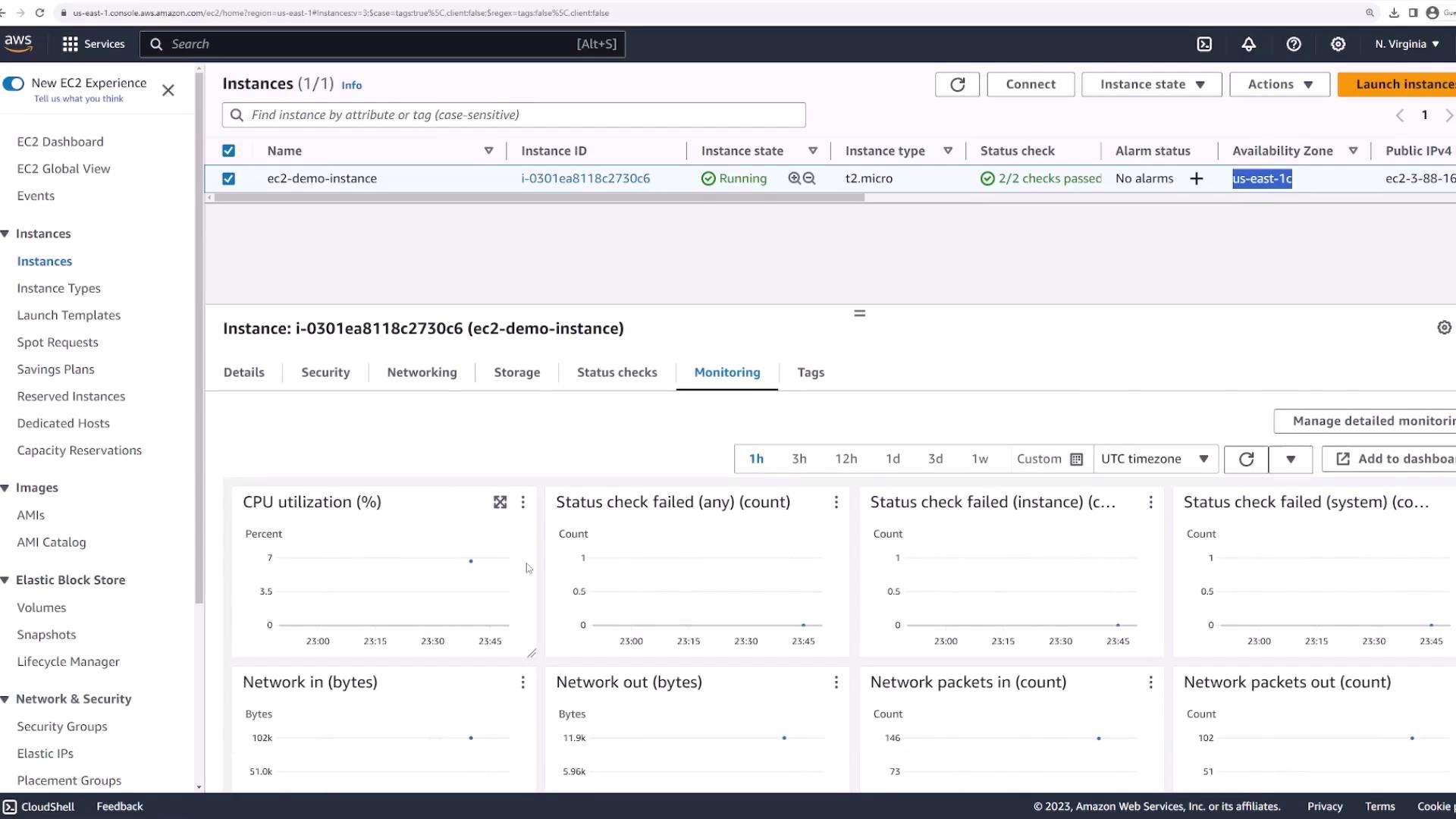Image resolution: width=1456 pixels, height=819 pixels.
Task: Open the CloudShell terminal icon in header
Action: pyautogui.click(x=1204, y=44)
